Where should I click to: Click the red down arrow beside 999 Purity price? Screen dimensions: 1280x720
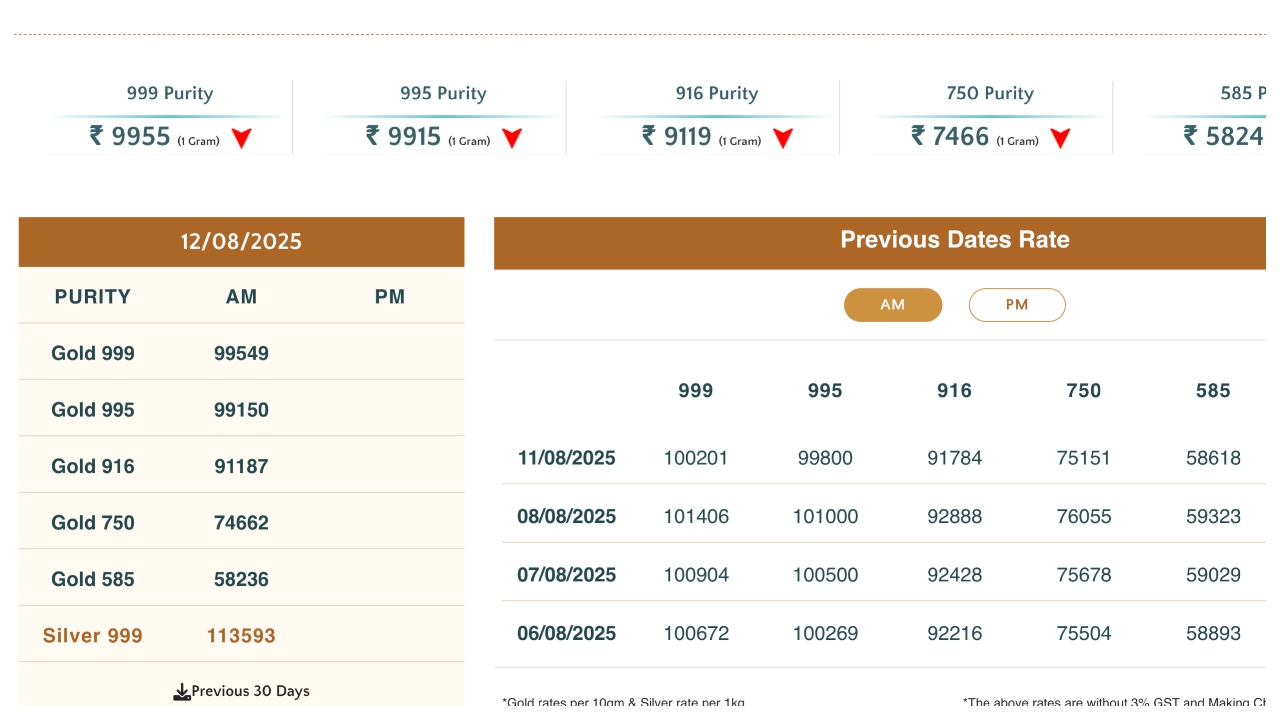(241, 139)
